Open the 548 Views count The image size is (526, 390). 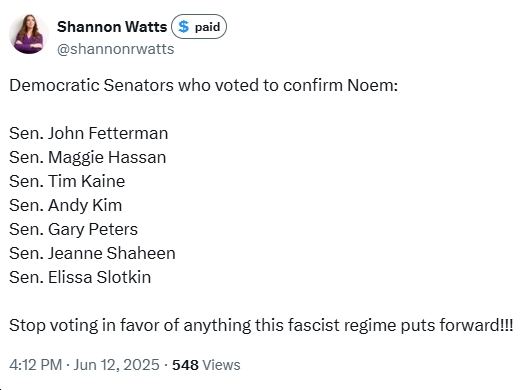click(x=206, y=365)
